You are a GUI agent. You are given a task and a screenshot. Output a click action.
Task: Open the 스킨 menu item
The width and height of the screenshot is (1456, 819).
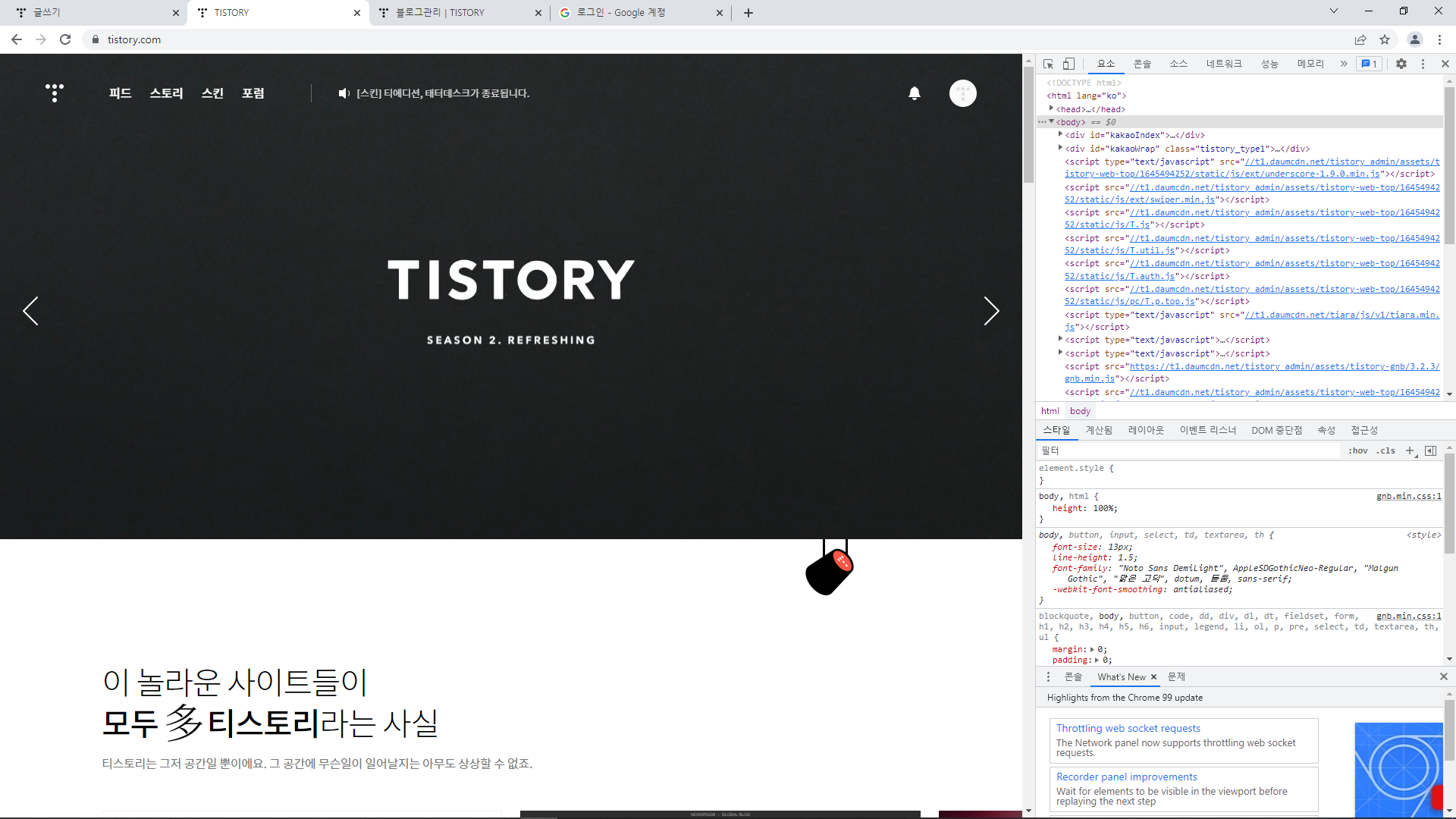click(212, 93)
